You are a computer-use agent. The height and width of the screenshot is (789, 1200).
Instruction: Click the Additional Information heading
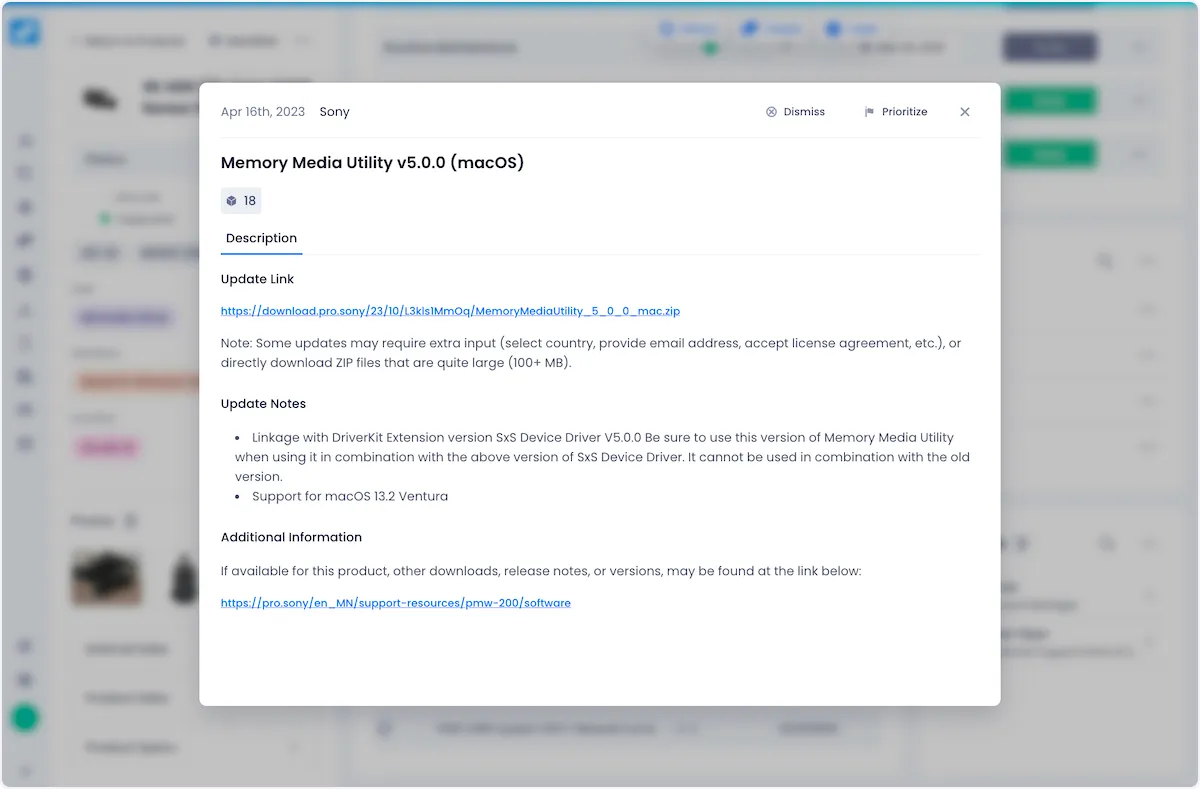(291, 537)
